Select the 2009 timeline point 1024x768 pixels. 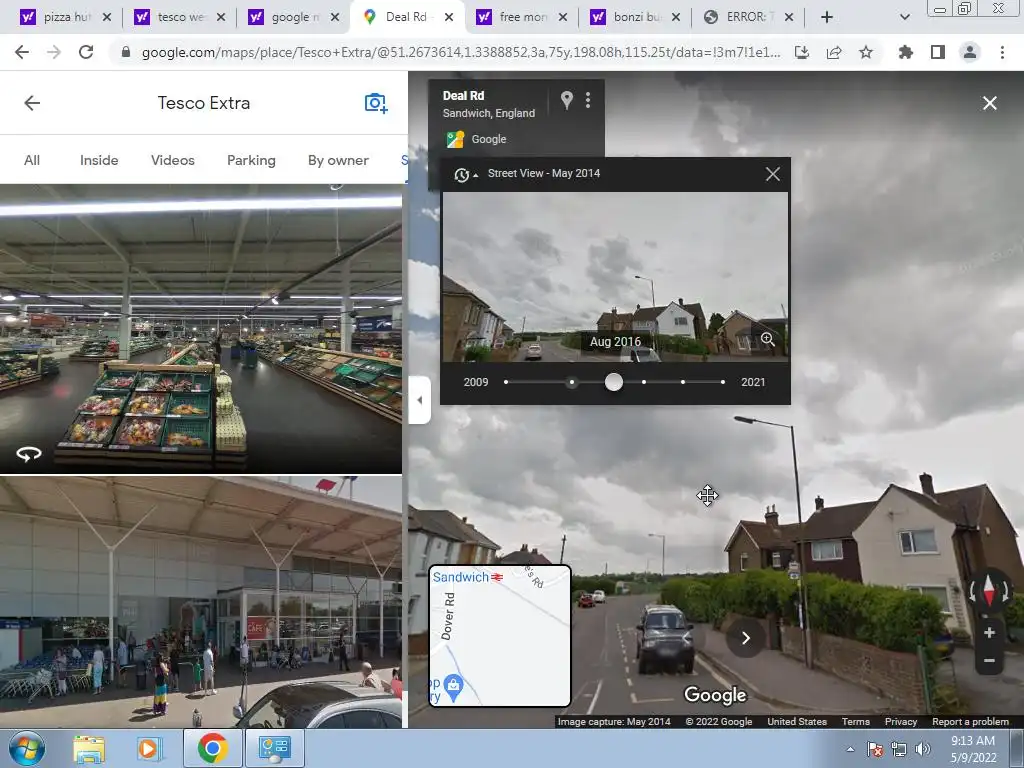506,382
